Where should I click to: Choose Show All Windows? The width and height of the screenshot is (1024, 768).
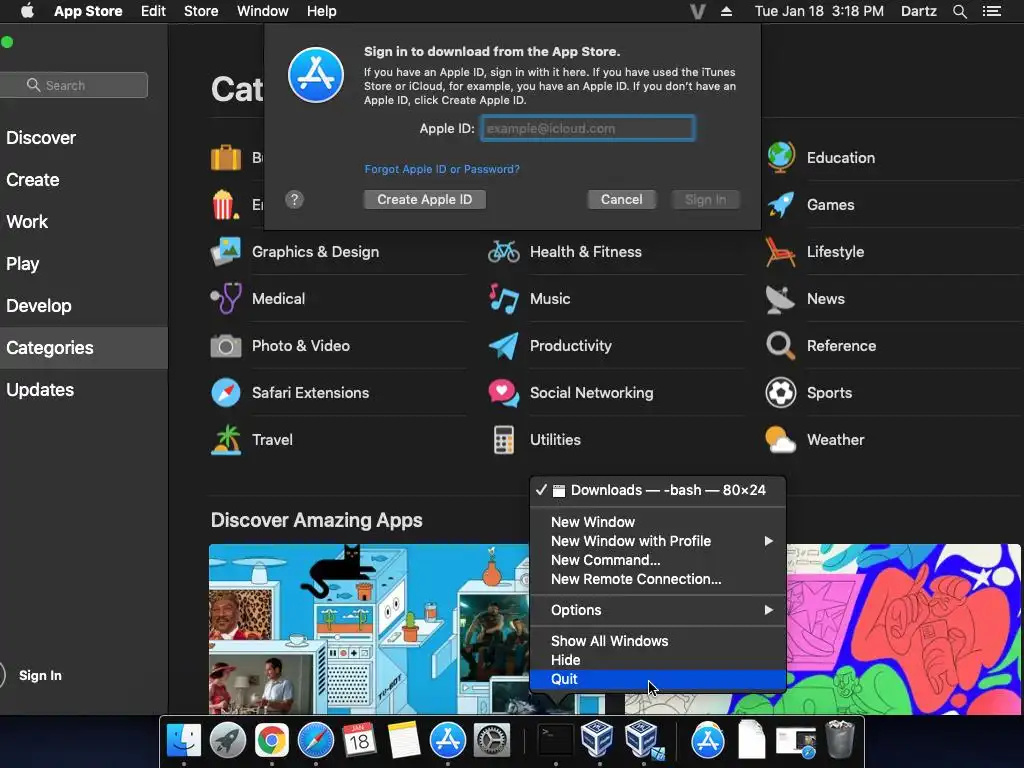[x=658, y=641]
